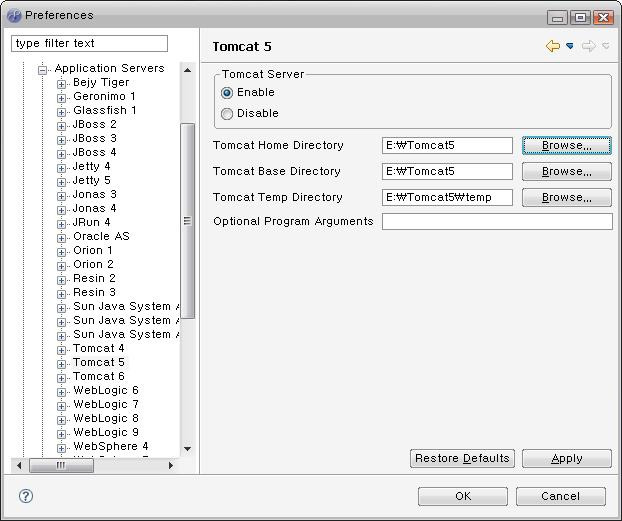
Task: Expand the Orion 1 node
Action: [x=61, y=252]
